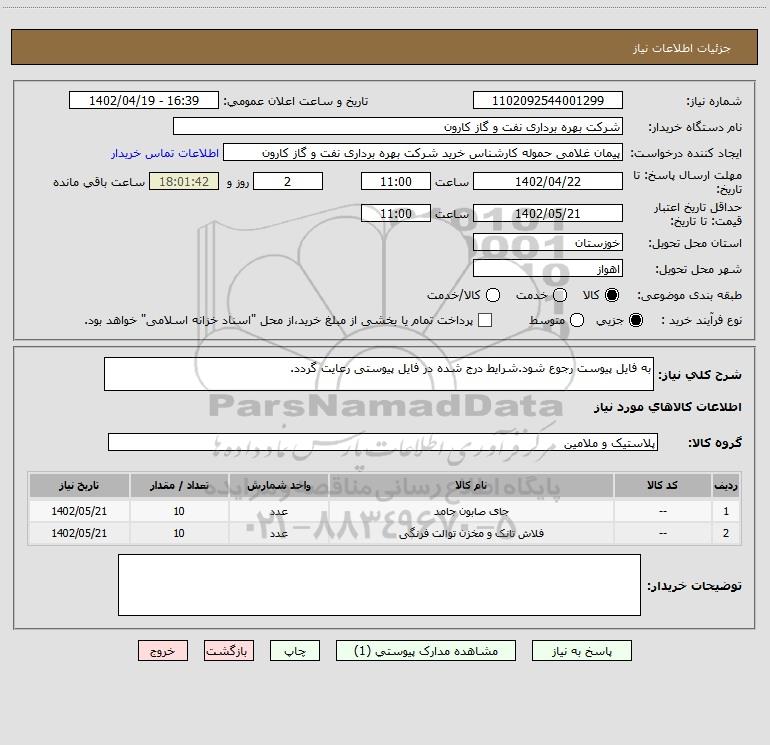
Task: Click the price validity time field 11:00
Action: (x=396, y=213)
